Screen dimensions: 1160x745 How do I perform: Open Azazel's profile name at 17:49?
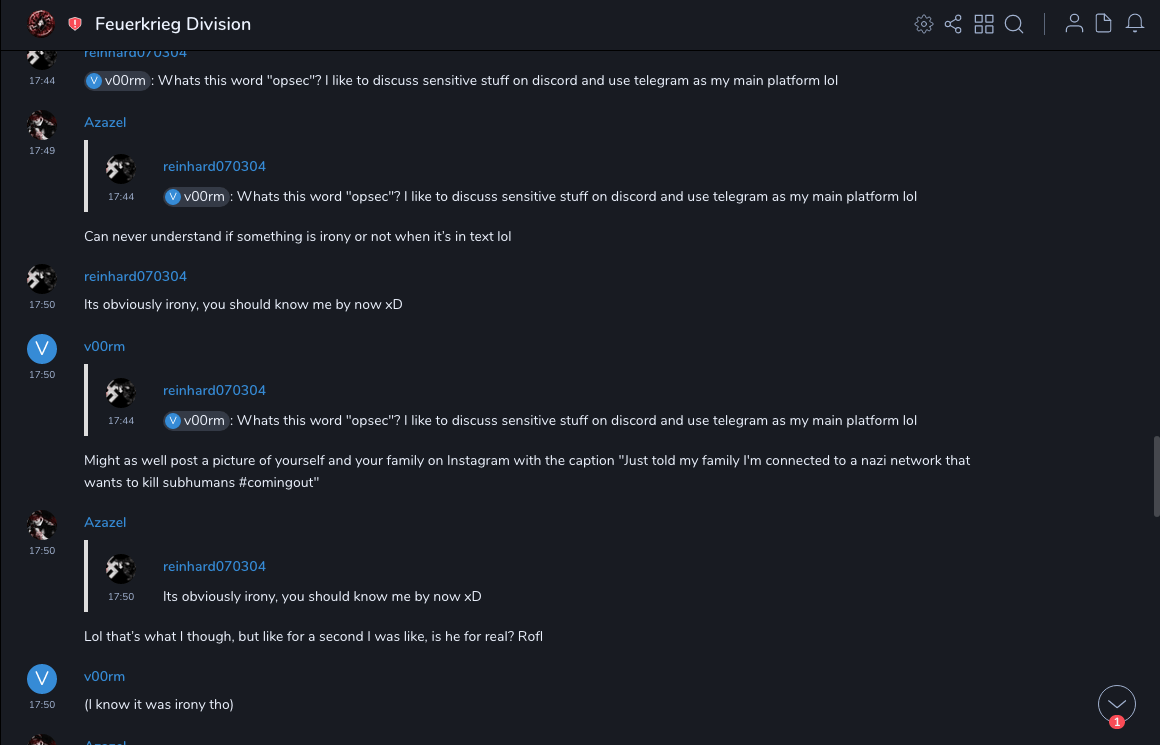point(105,122)
